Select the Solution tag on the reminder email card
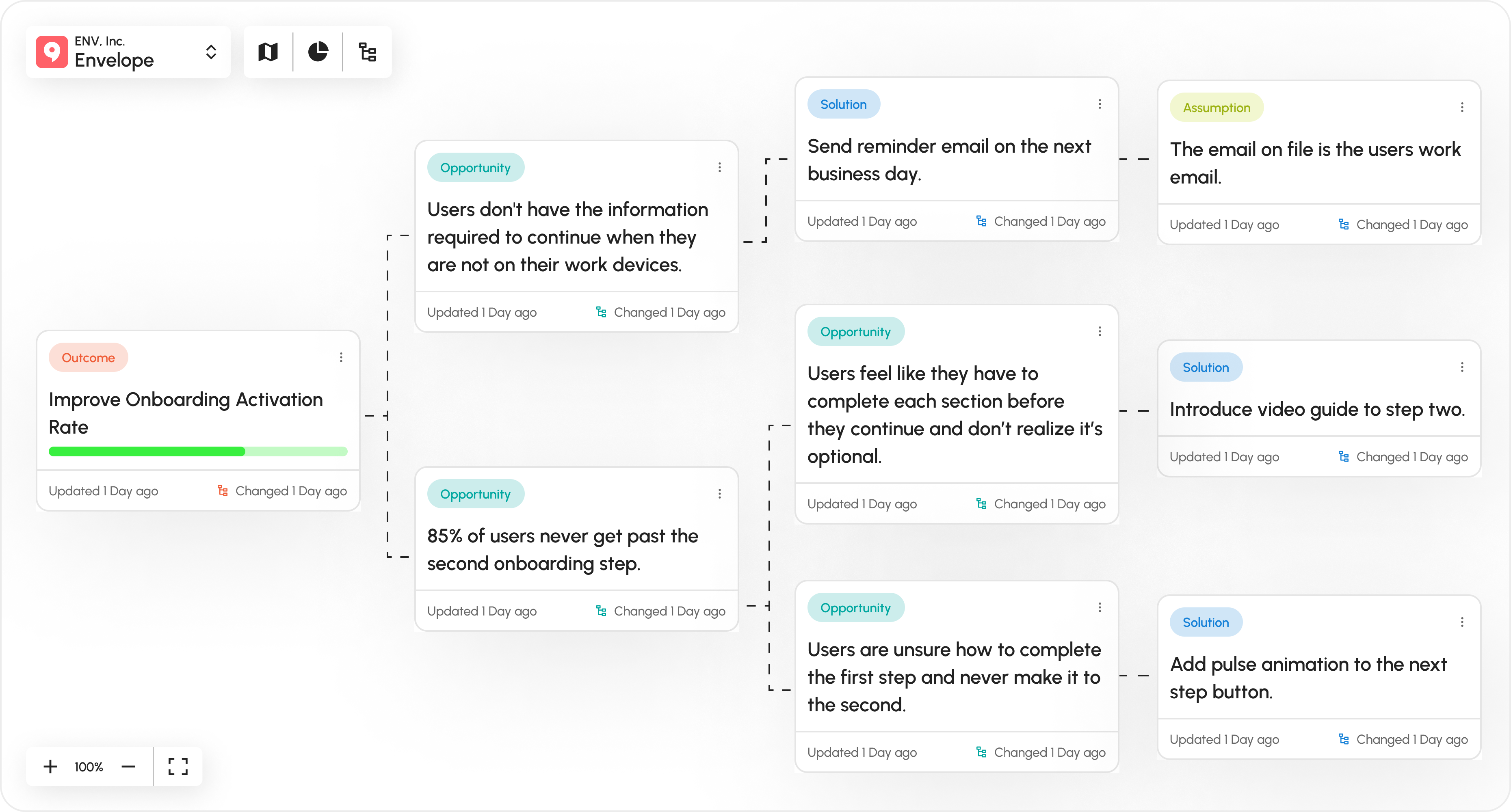This screenshot has height=812, width=1511. pyautogui.click(x=844, y=104)
